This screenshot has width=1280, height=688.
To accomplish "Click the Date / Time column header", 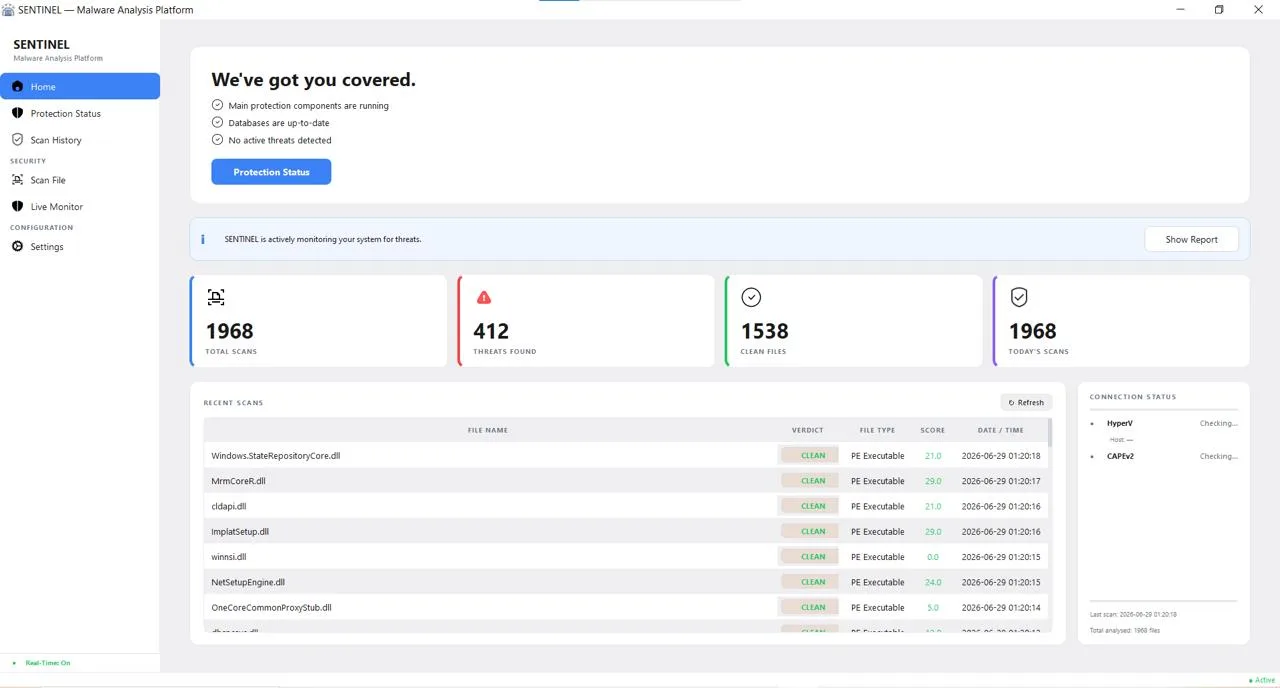I will pyautogui.click(x=1000, y=430).
